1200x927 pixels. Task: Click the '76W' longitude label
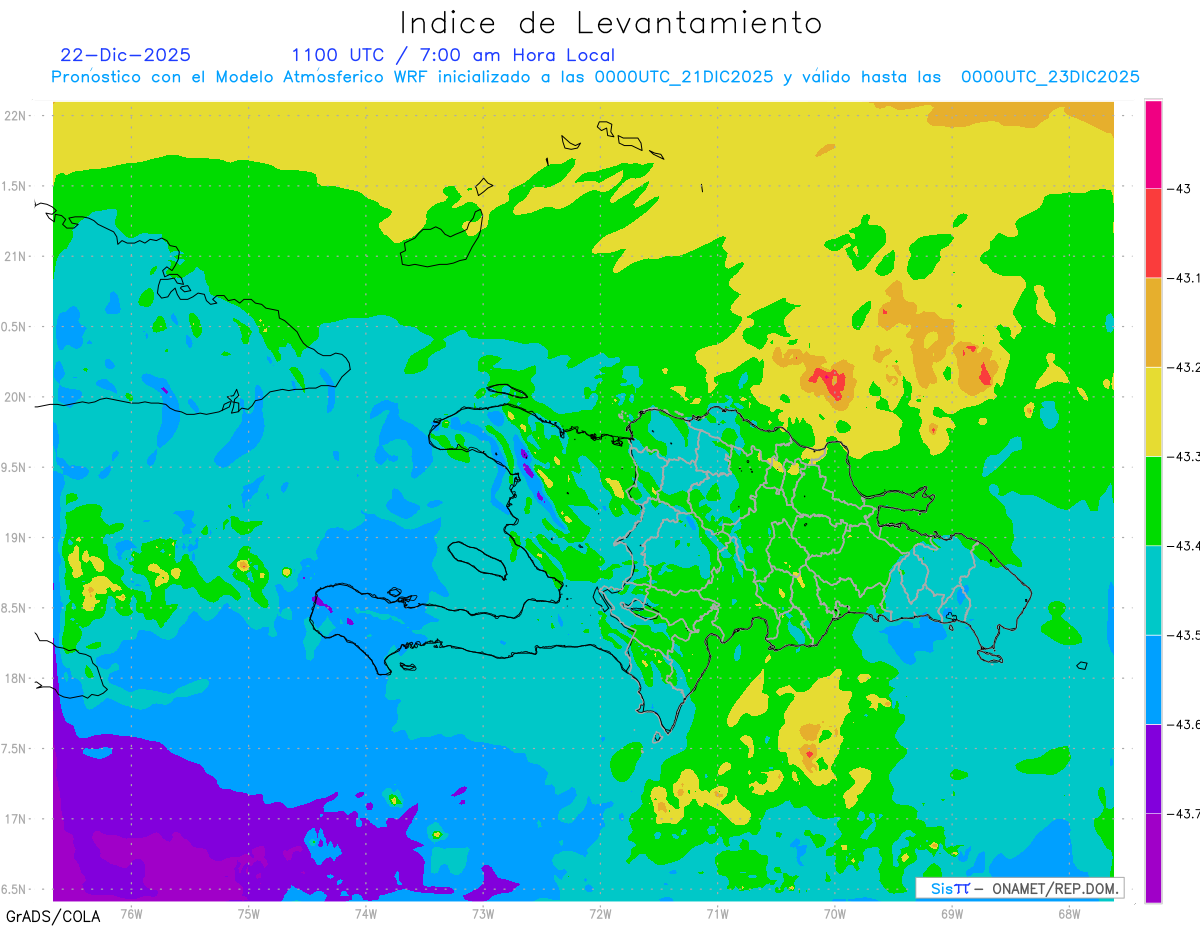point(131,913)
